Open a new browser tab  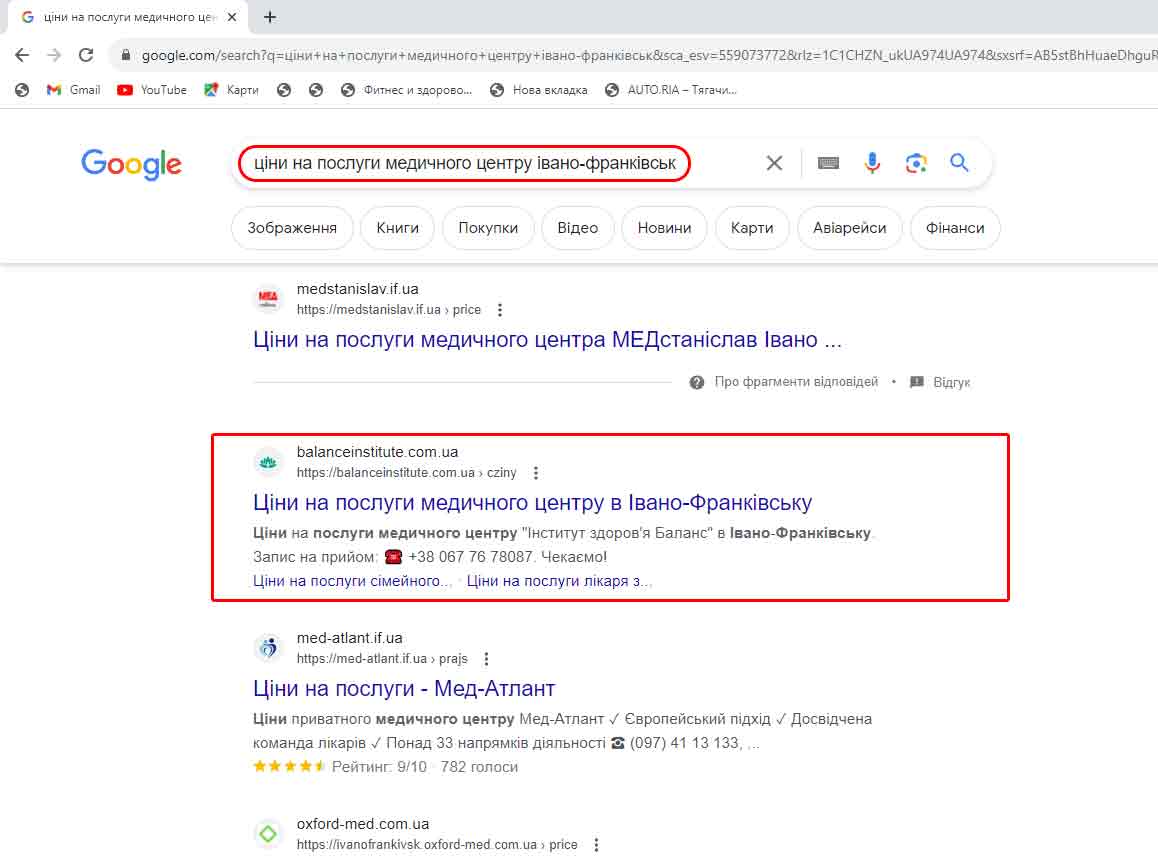tap(270, 17)
